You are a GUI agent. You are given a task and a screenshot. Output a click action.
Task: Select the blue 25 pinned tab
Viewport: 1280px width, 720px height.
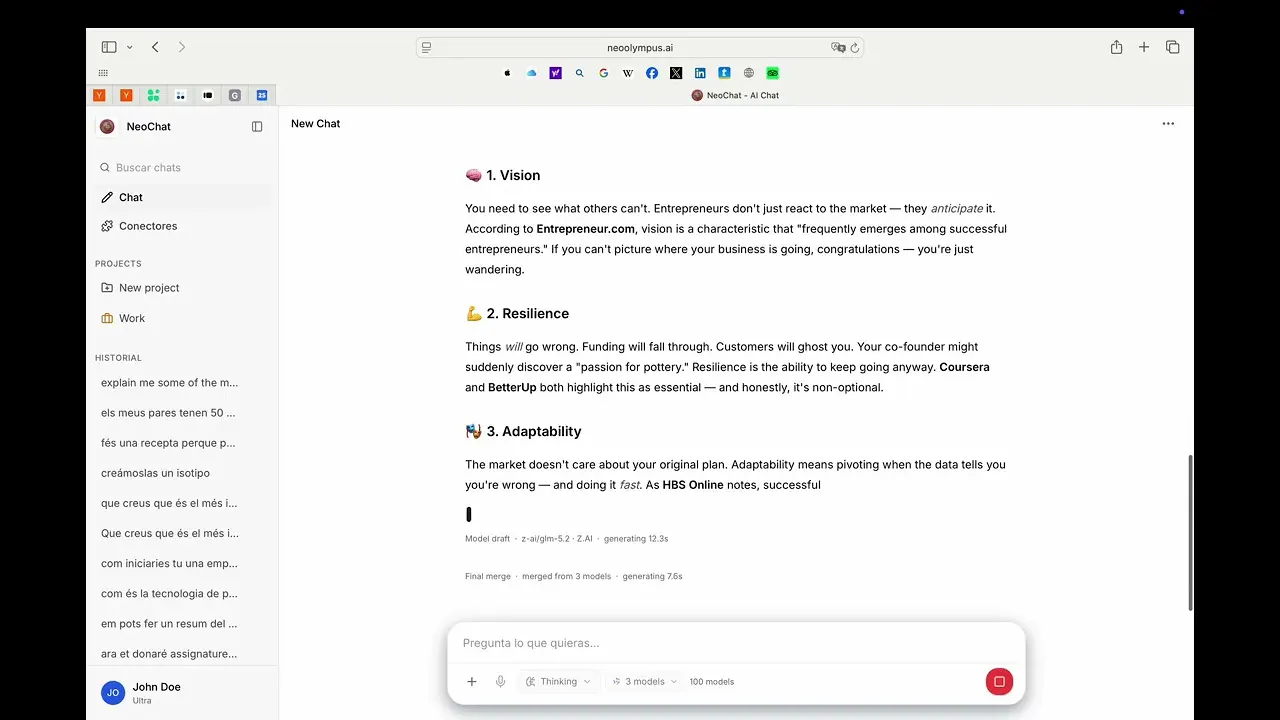[262, 95]
